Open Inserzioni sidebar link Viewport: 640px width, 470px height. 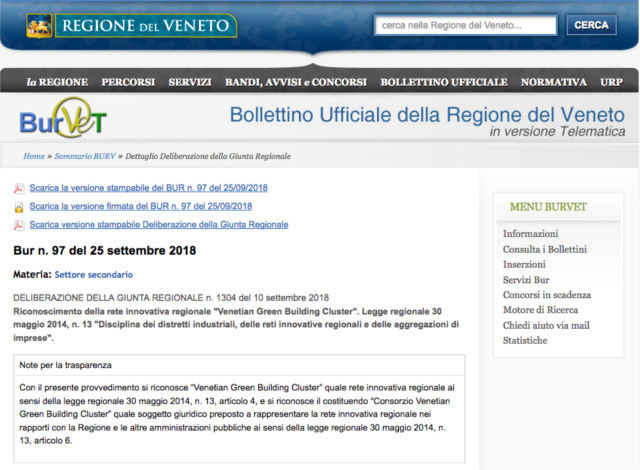[x=524, y=264]
